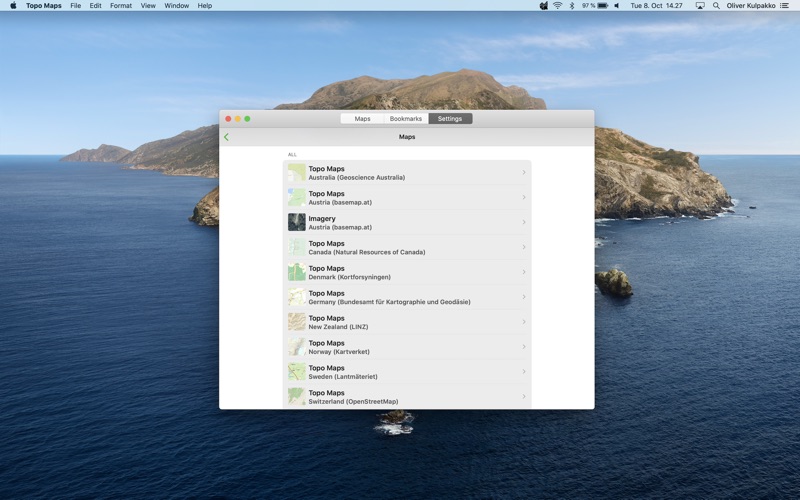Open the Apple menu
This screenshot has height=500, width=800.
13,6
